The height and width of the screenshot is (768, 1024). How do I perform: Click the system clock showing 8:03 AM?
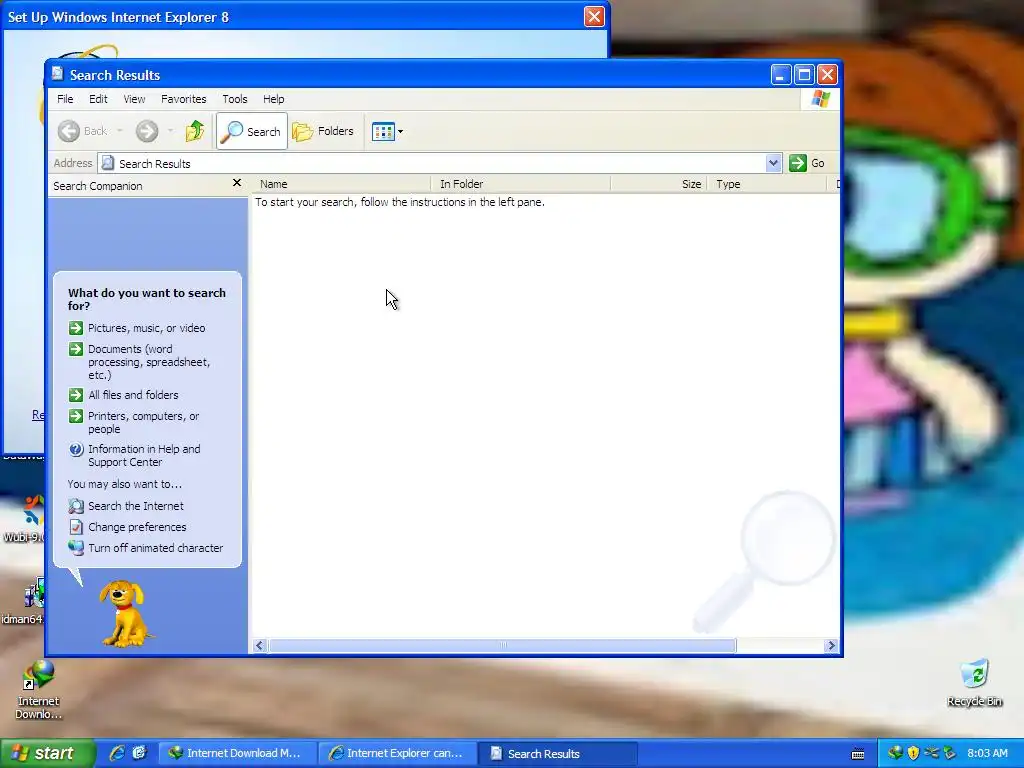[x=987, y=753]
